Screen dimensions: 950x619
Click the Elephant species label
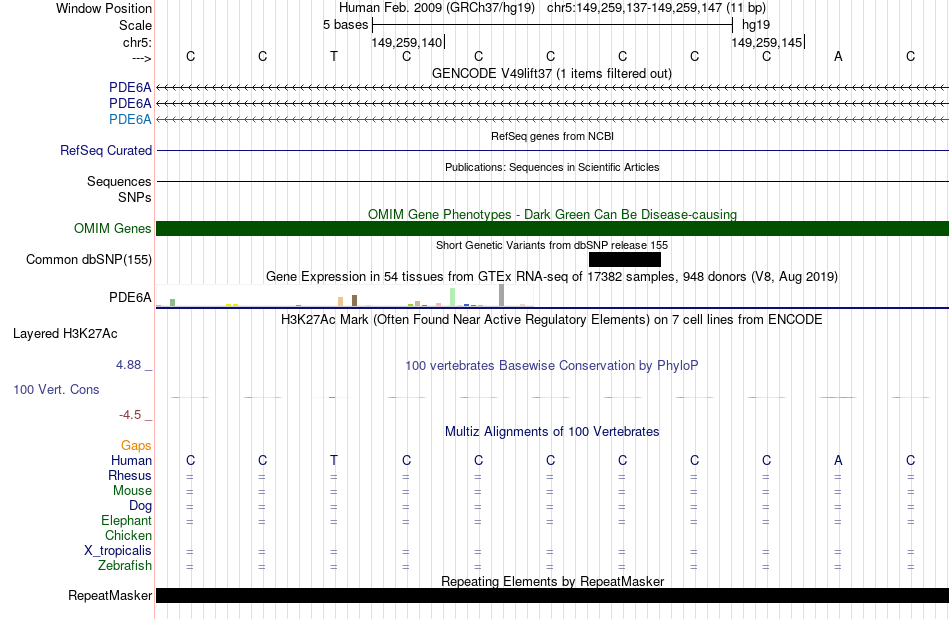127,521
